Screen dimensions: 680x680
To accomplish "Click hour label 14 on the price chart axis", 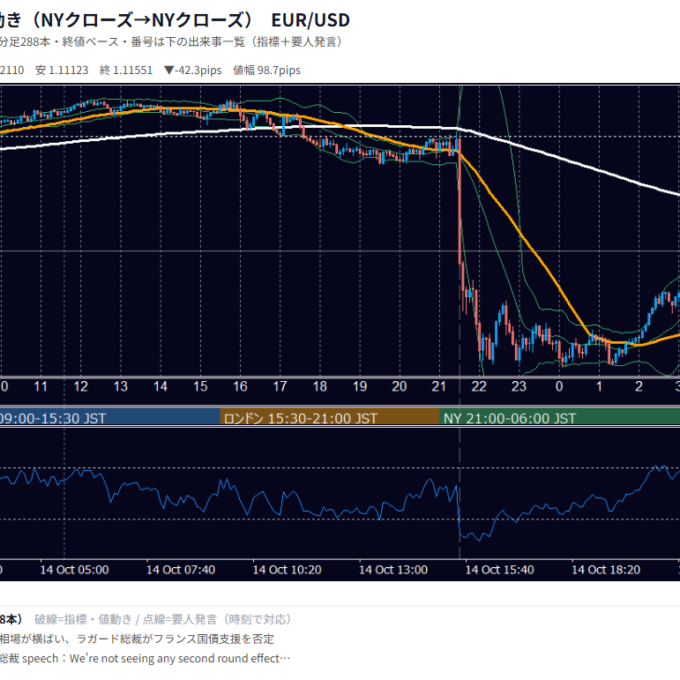I will point(160,386).
